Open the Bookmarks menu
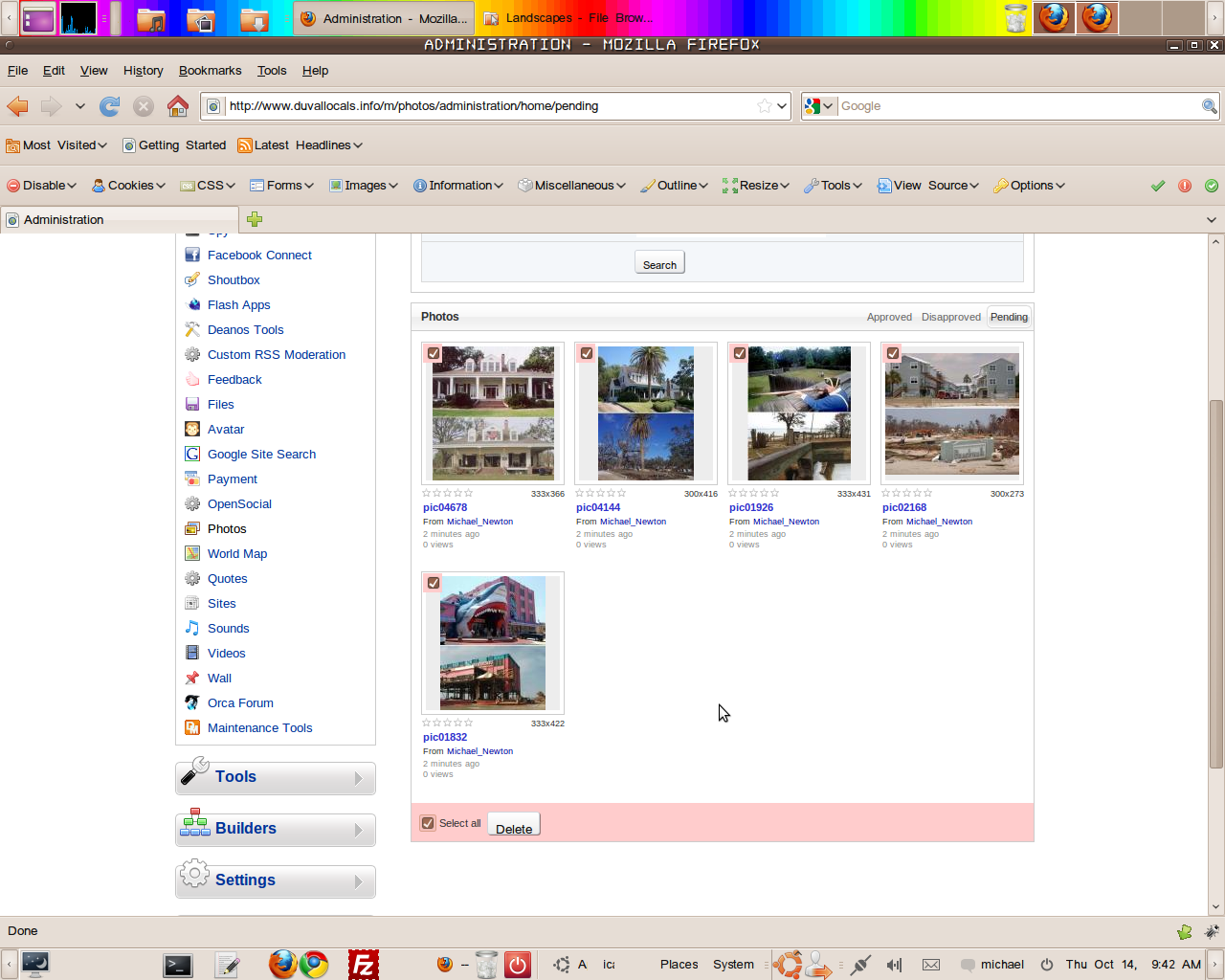 click(210, 71)
